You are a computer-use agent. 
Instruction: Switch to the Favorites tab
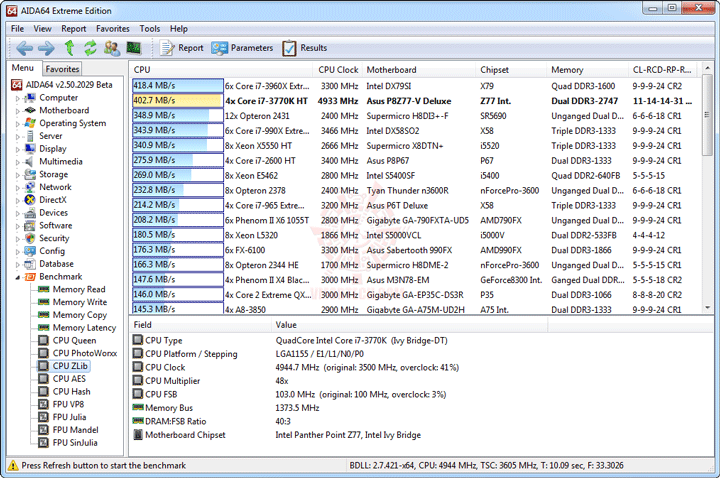click(x=62, y=69)
